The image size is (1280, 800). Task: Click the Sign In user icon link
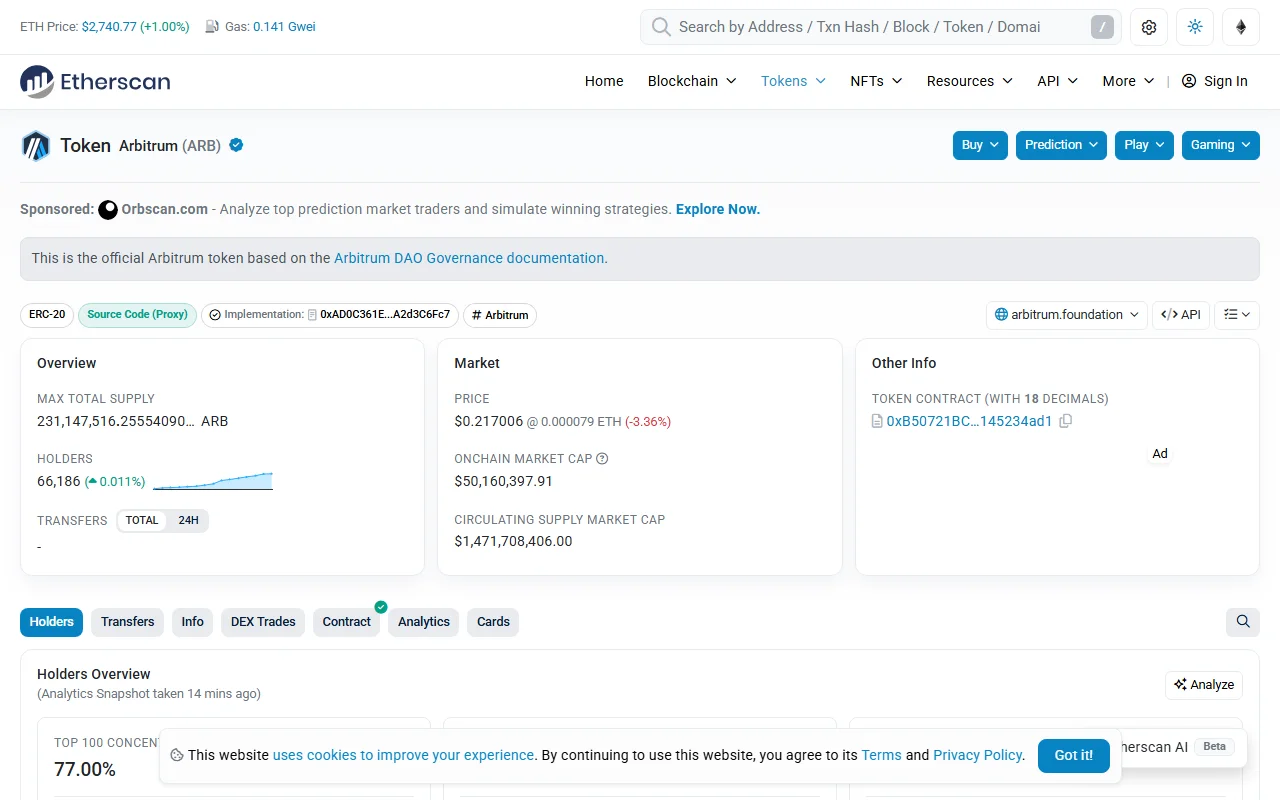click(x=1214, y=81)
